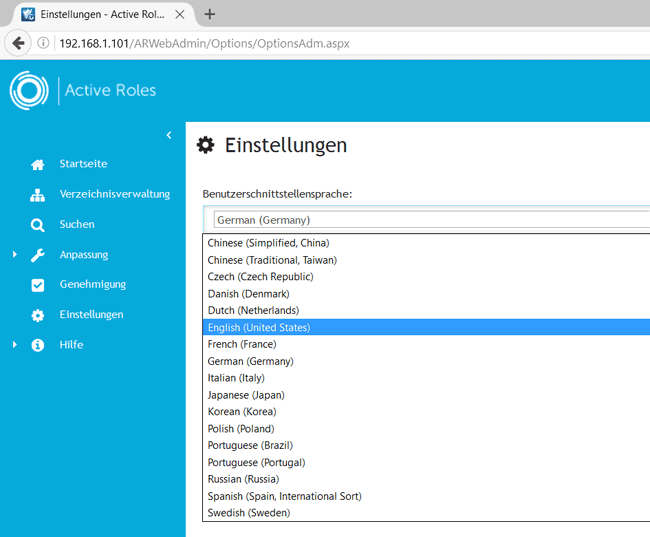The image size is (650, 537).
Task: Click the Active Roles logo icon
Action: [x=29, y=90]
